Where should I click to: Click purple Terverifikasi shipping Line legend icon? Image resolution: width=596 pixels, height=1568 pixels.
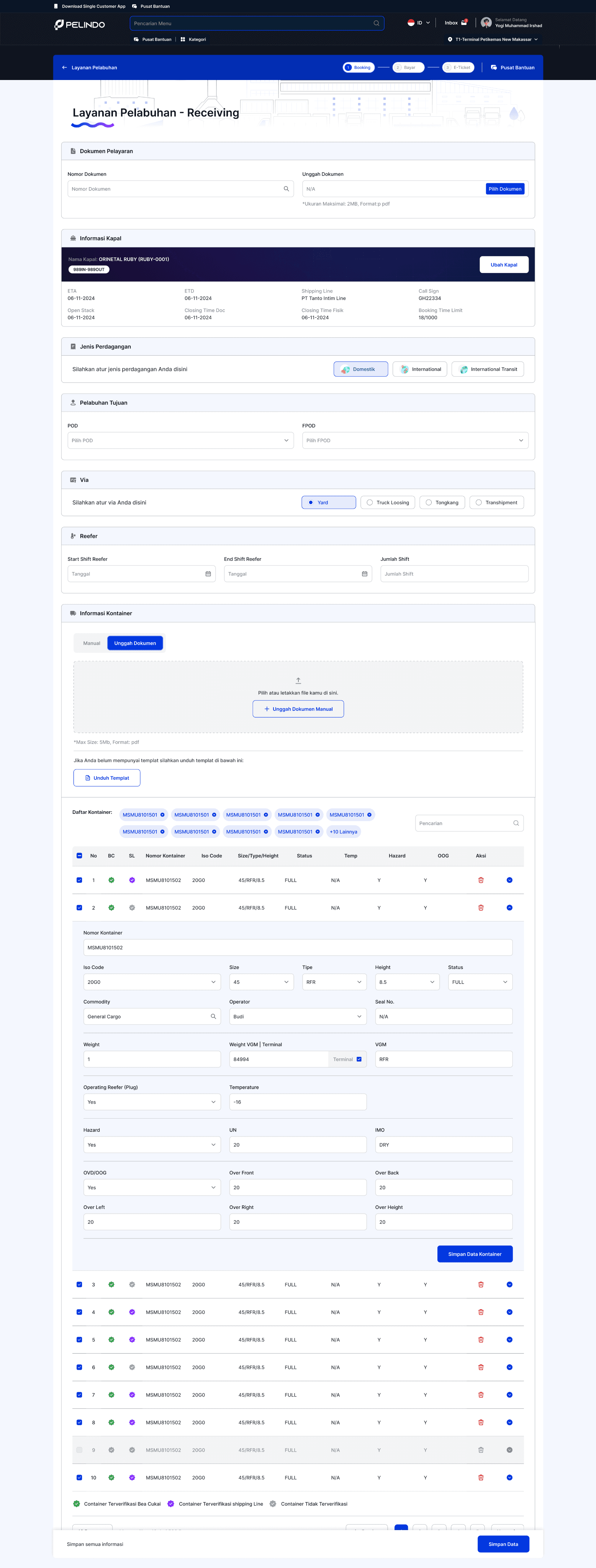pyautogui.click(x=171, y=1504)
